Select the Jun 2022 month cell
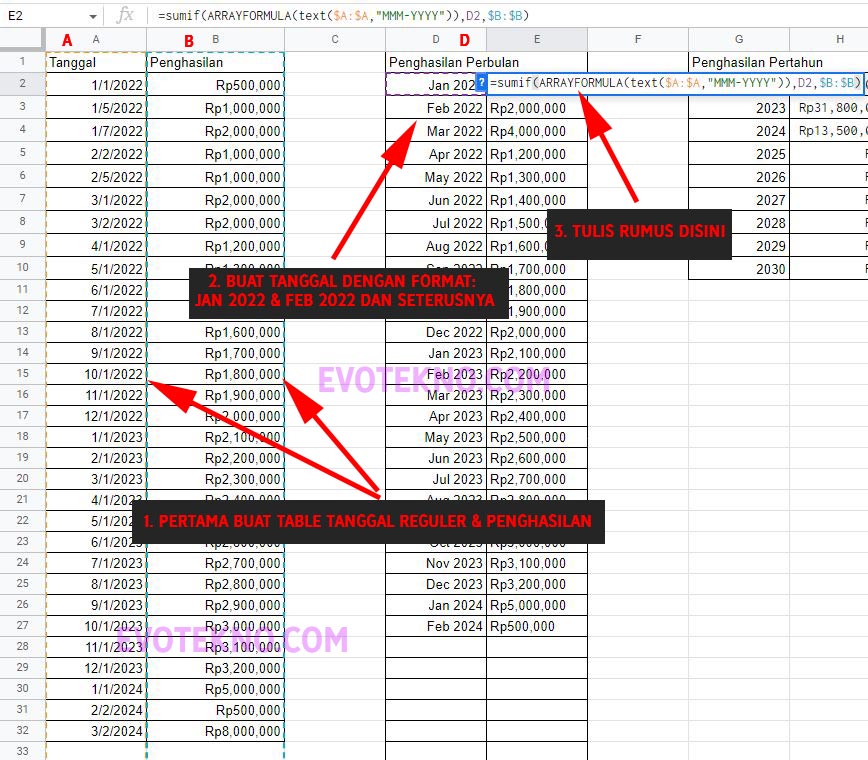Screen dimensions: 868x760 436,200
